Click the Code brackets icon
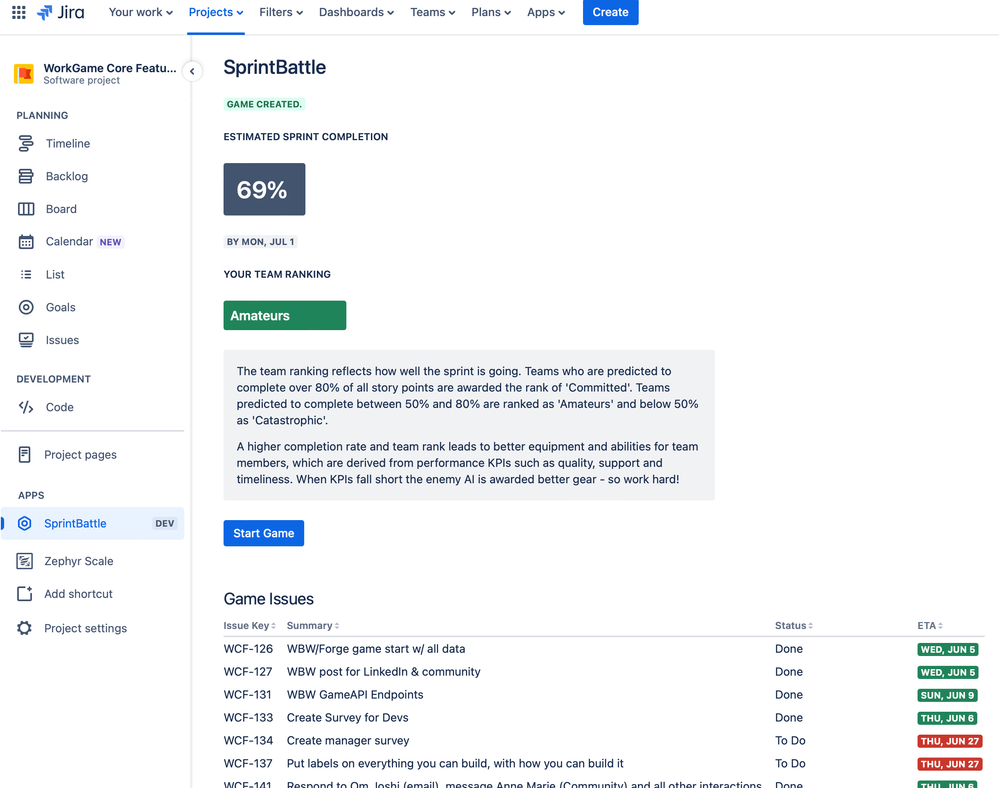999x788 pixels. (x=25, y=407)
